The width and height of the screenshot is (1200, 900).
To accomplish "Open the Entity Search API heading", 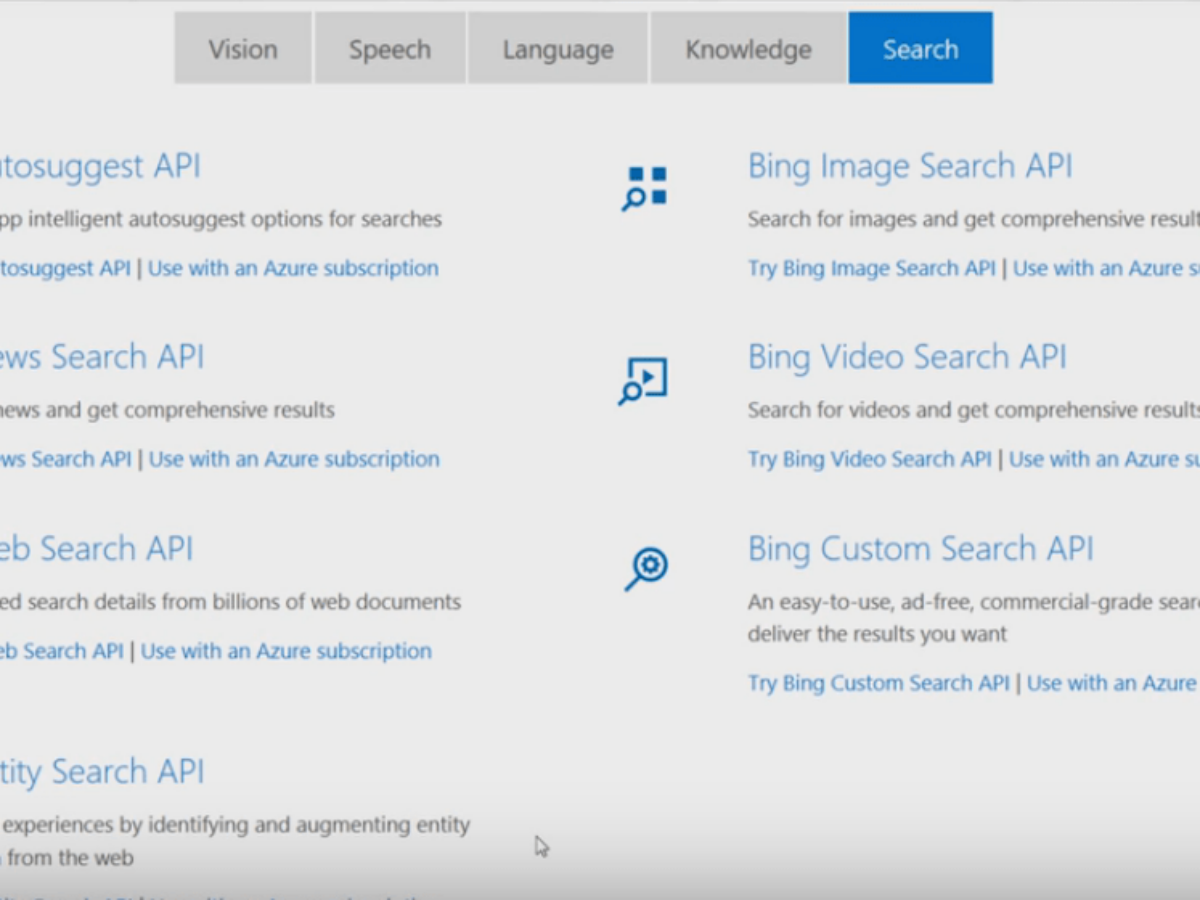I will [x=102, y=771].
